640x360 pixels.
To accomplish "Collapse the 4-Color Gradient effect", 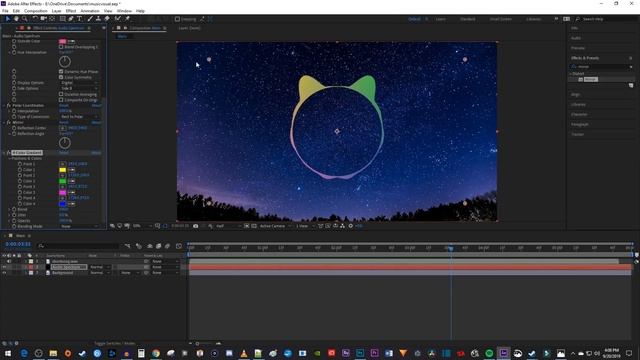I will point(4,153).
